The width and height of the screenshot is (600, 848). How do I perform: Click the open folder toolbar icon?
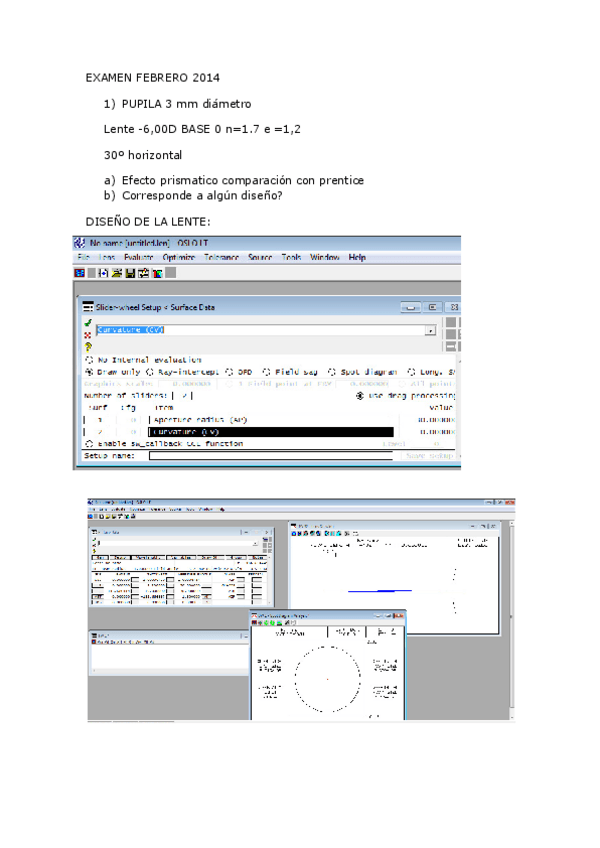tap(117, 273)
